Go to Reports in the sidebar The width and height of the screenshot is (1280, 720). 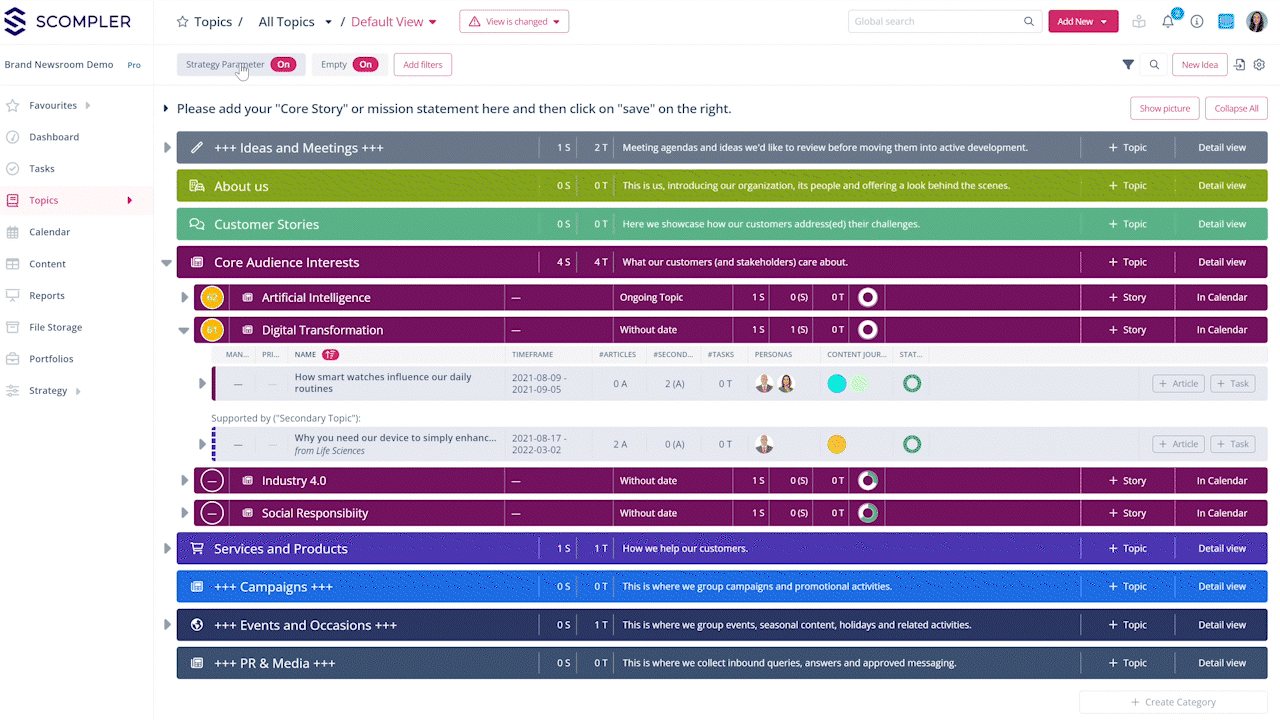click(x=46, y=296)
